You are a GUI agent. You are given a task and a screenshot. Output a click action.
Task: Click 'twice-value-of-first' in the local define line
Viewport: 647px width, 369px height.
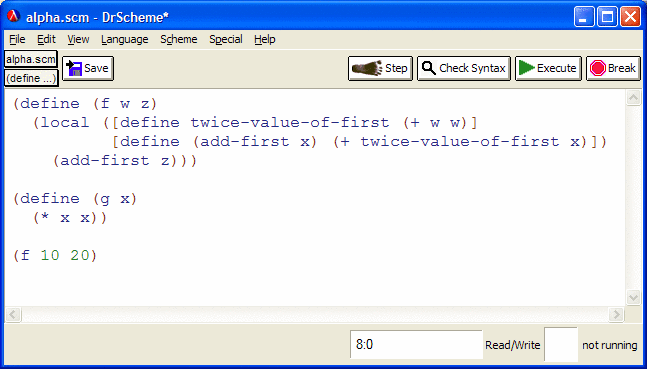289,123
